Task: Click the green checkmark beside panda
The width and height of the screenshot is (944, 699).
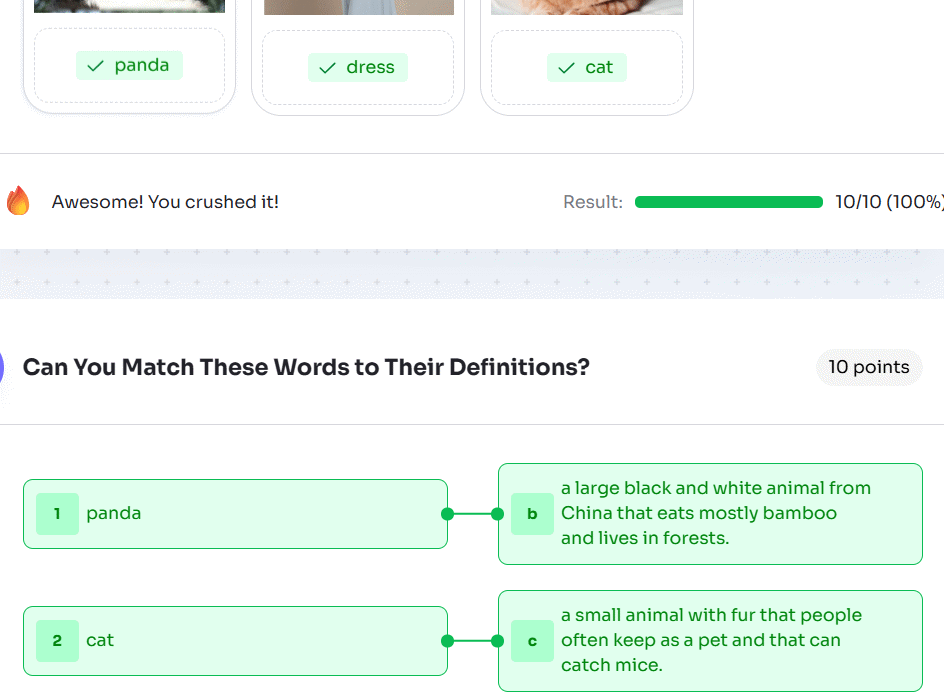Action: point(95,66)
